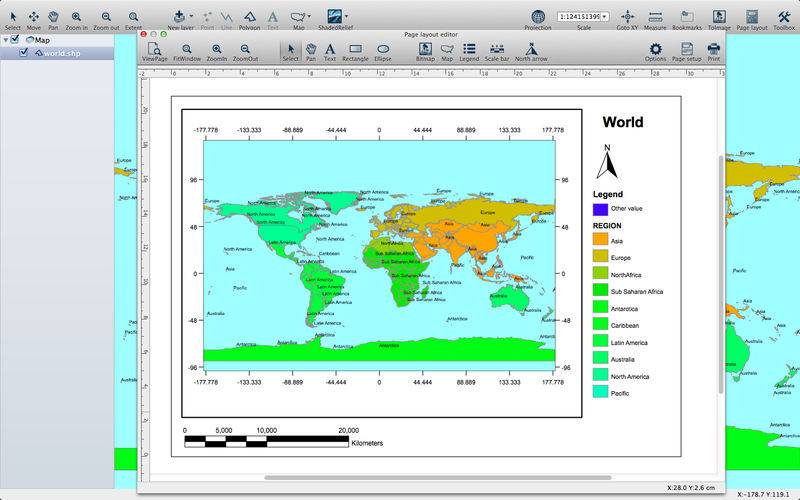Viewport: 800px width, 500px height.
Task: Open the Scale dropdown list
Action: tap(605, 17)
